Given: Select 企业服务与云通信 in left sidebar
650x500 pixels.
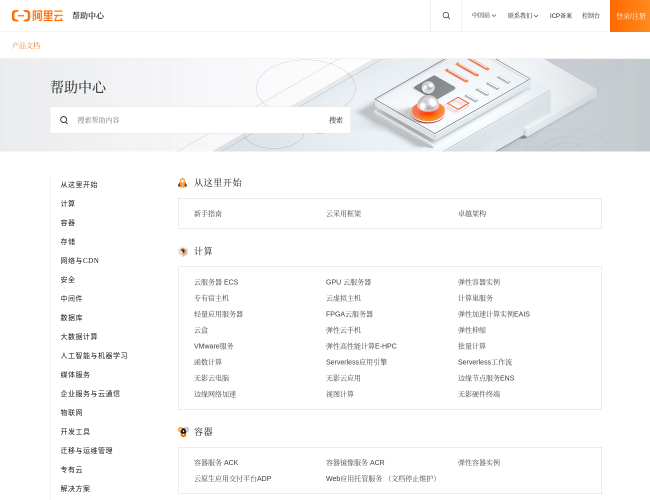Looking at the screenshot, I should click(x=90, y=393).
